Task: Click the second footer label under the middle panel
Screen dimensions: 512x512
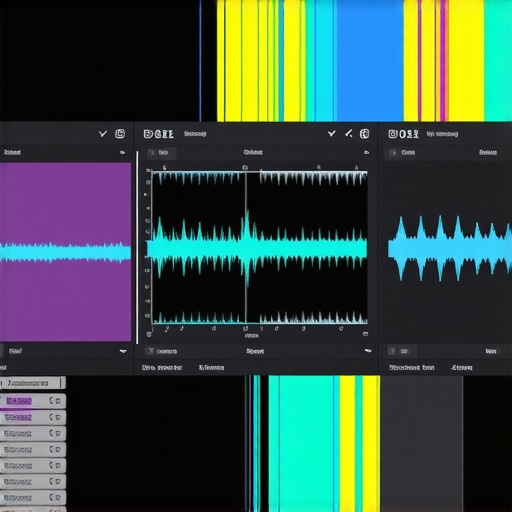Action: point(211,368)
